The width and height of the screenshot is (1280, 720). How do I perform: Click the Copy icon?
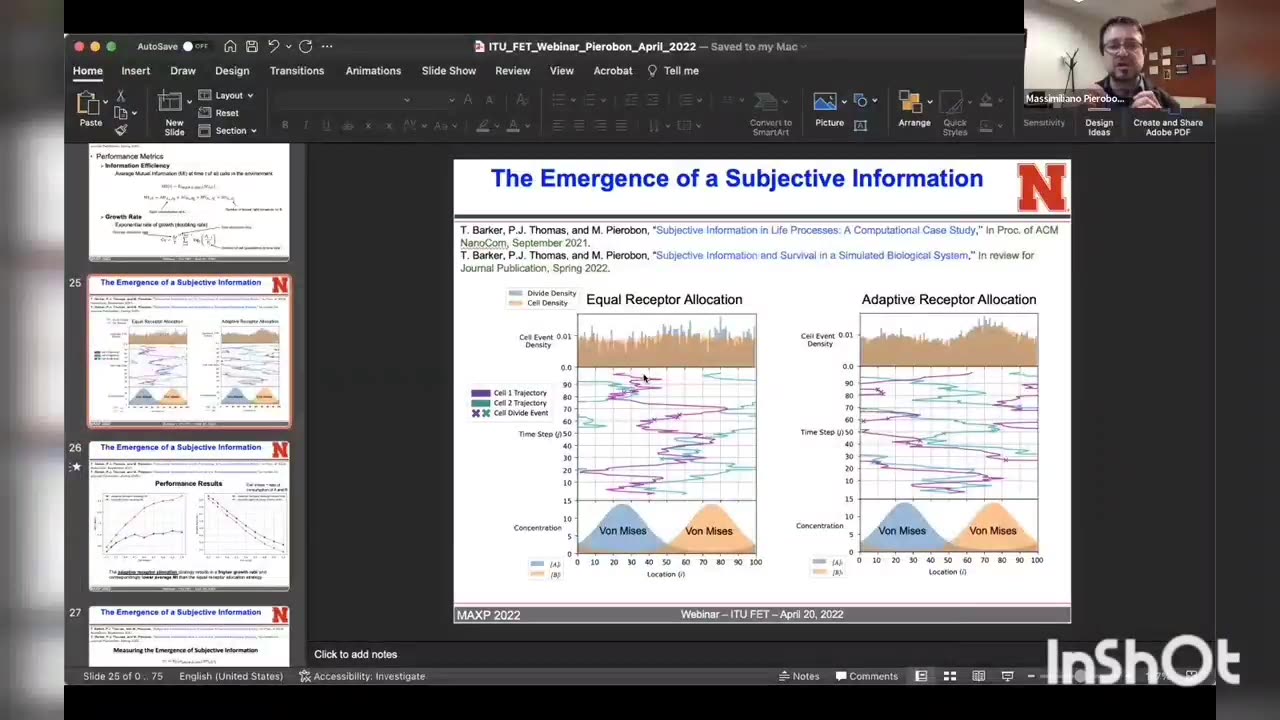[x=119, y=112]
